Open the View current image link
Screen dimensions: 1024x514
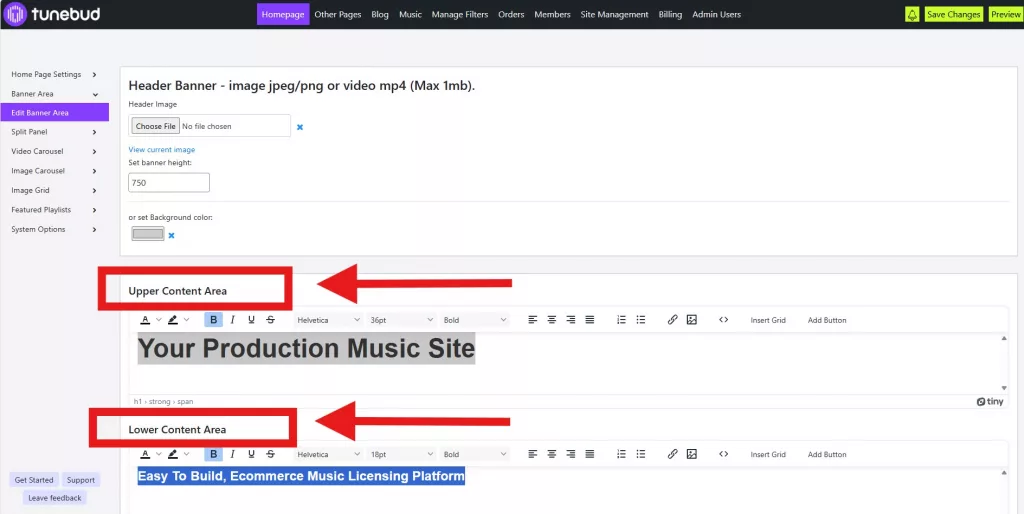tap(162, 150)
